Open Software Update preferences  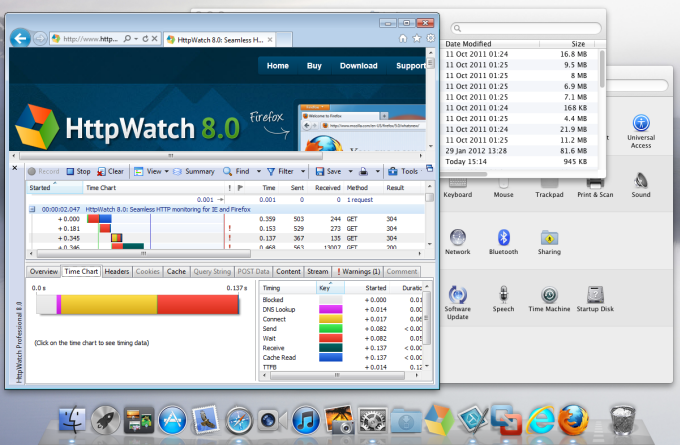pos(458,303)
